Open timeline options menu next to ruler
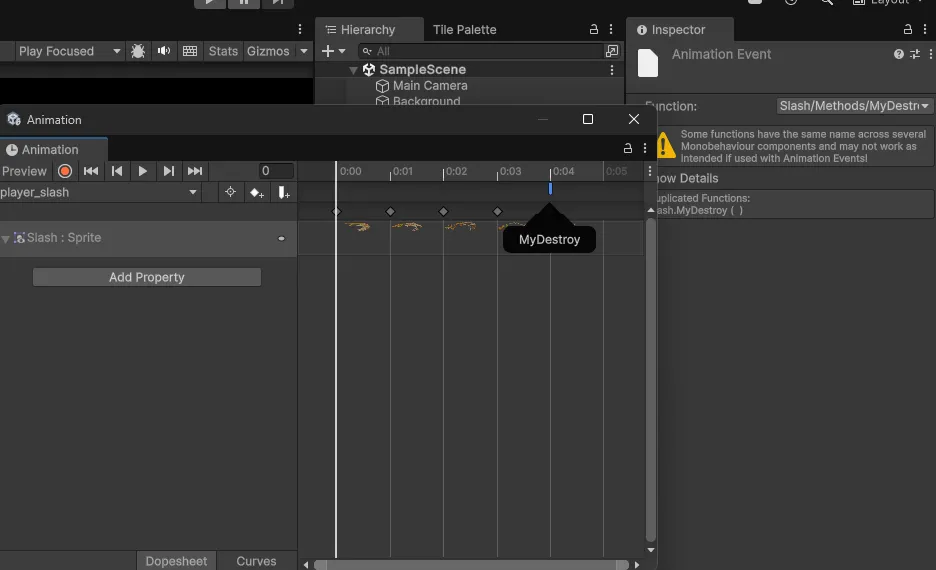Viewport: 936px width, 570px height. 650,171
